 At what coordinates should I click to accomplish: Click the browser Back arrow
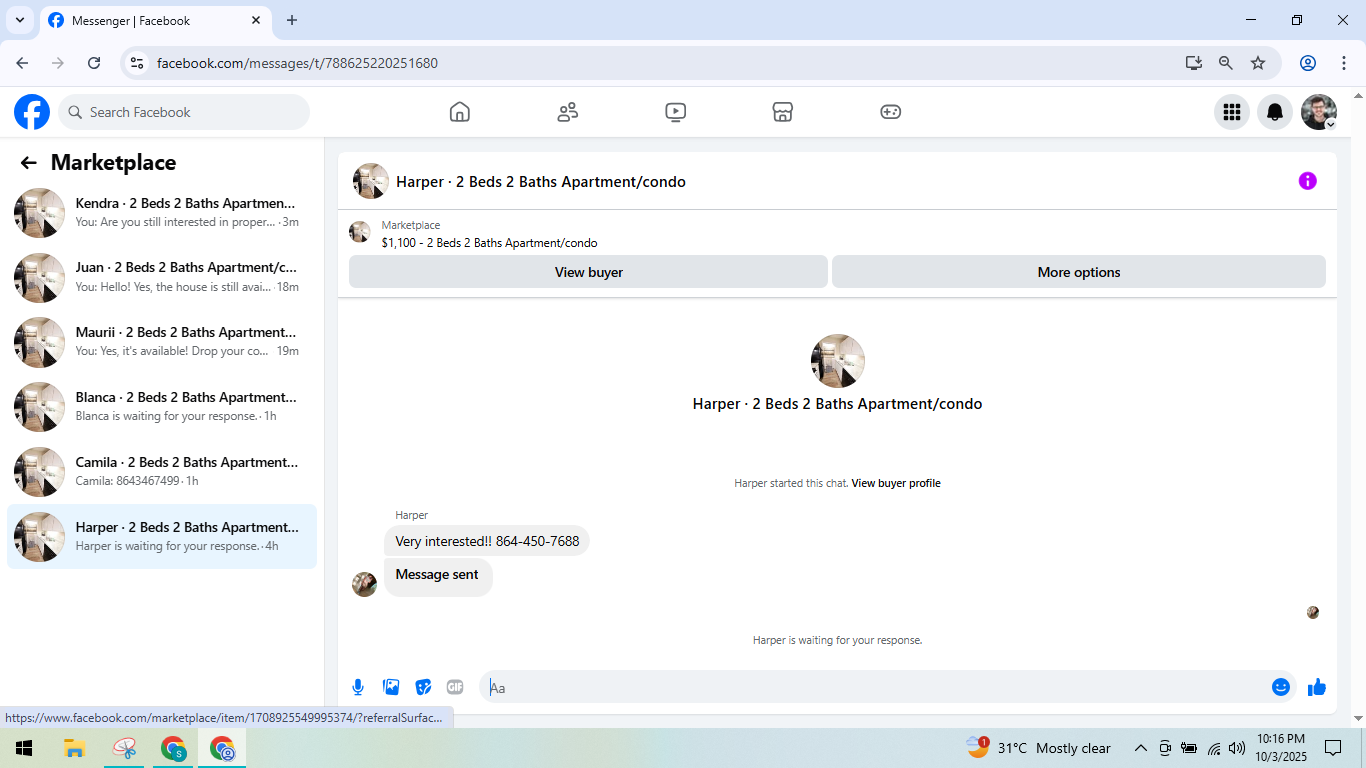pos(22,63)
